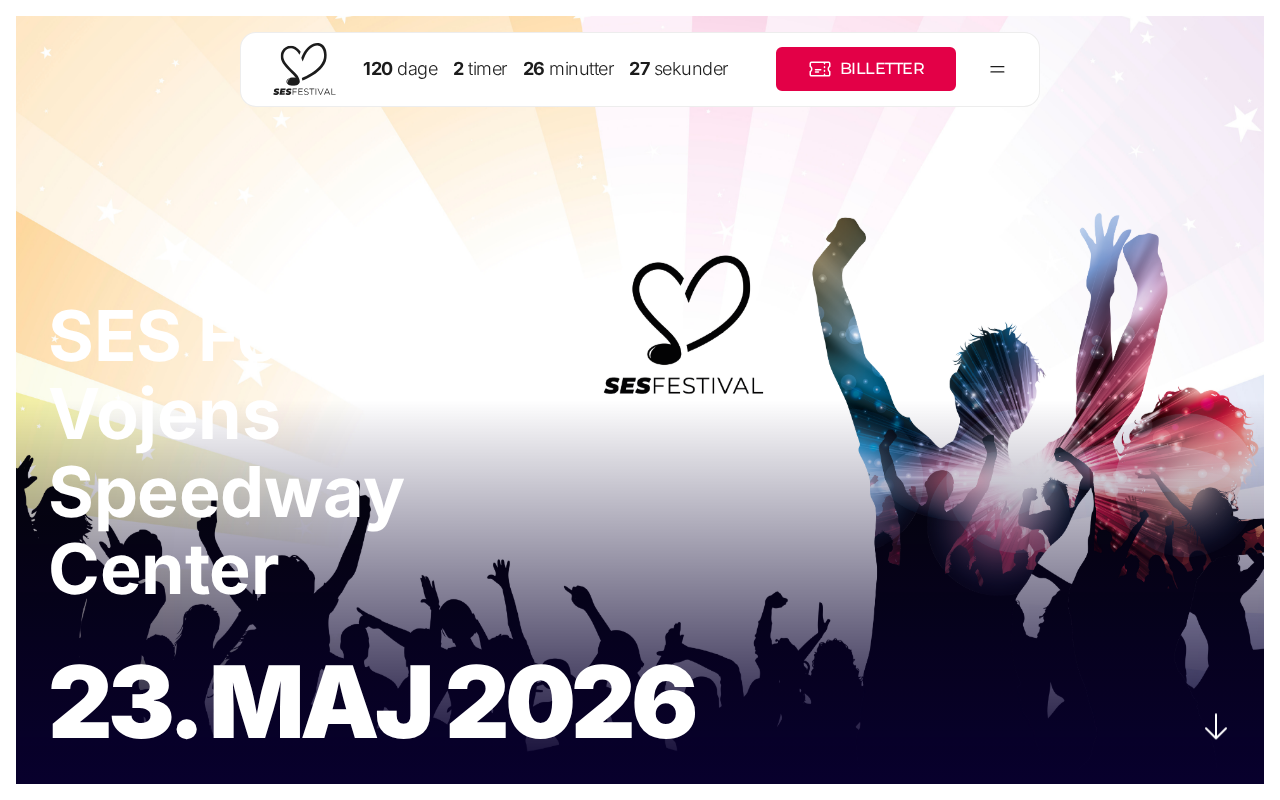
Task: Click the small SESFESTIVAL text under header logo
Action: 304,91
